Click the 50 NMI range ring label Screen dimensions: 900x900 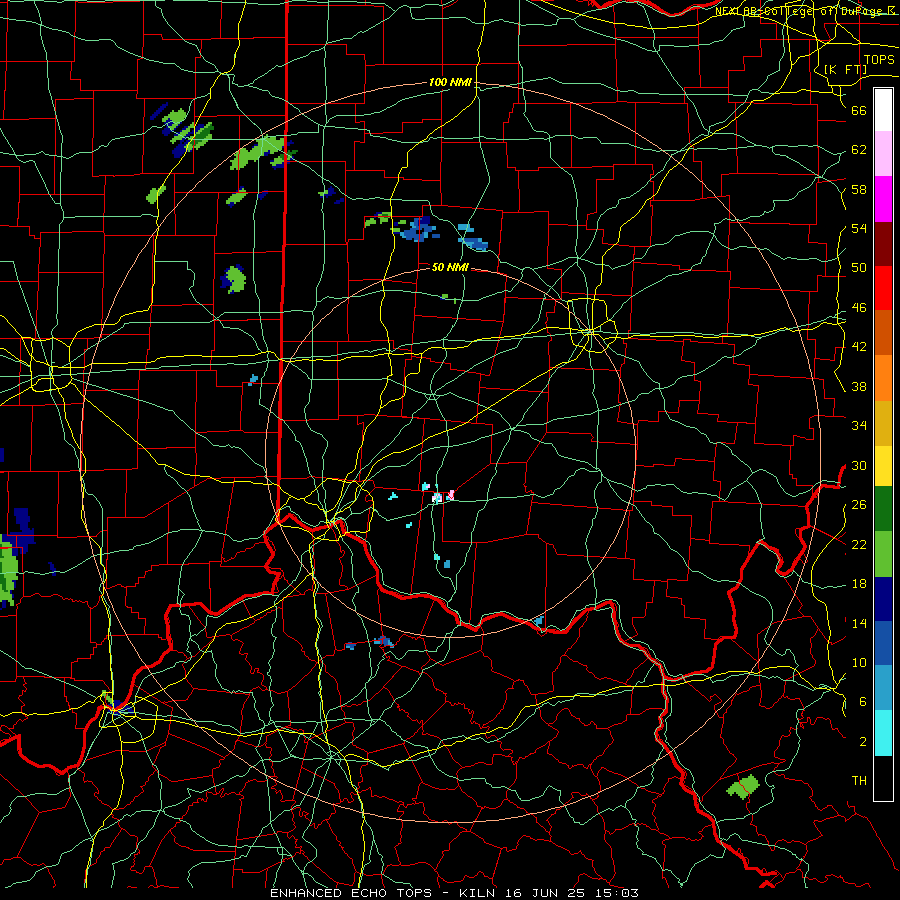point(450,267)
